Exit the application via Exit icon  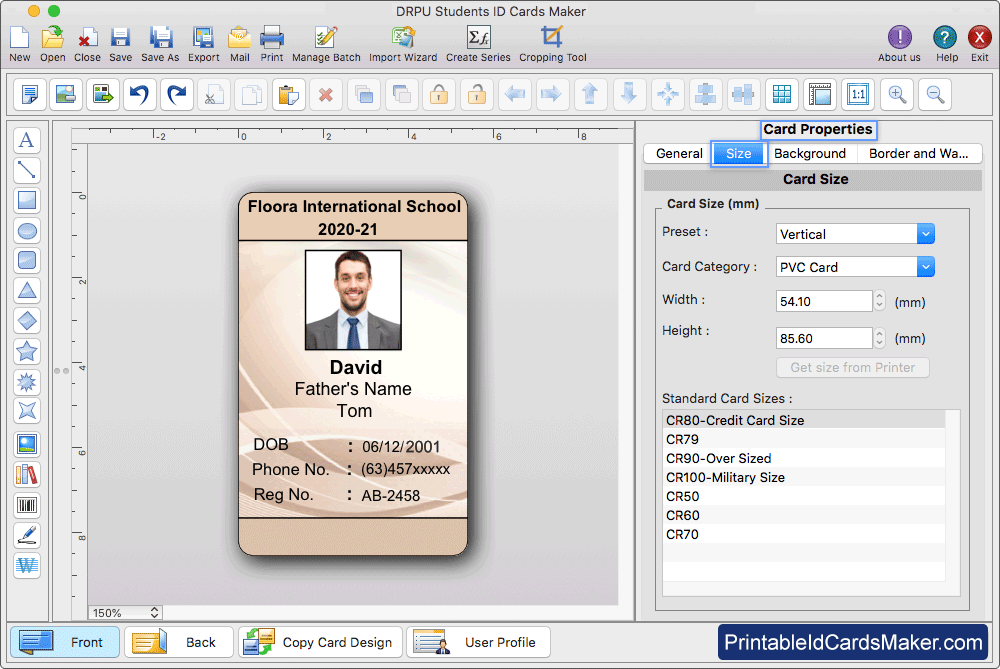(x=979, y=43)
